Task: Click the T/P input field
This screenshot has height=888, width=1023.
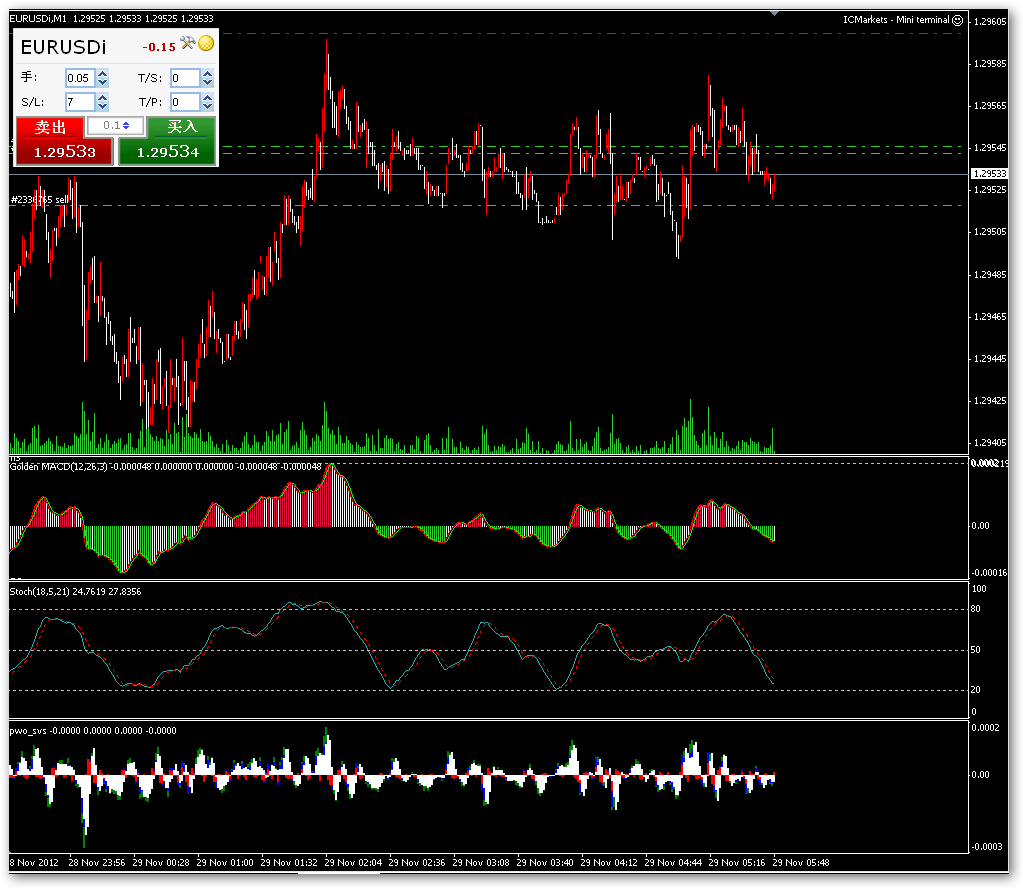Action: coord(185,102)
